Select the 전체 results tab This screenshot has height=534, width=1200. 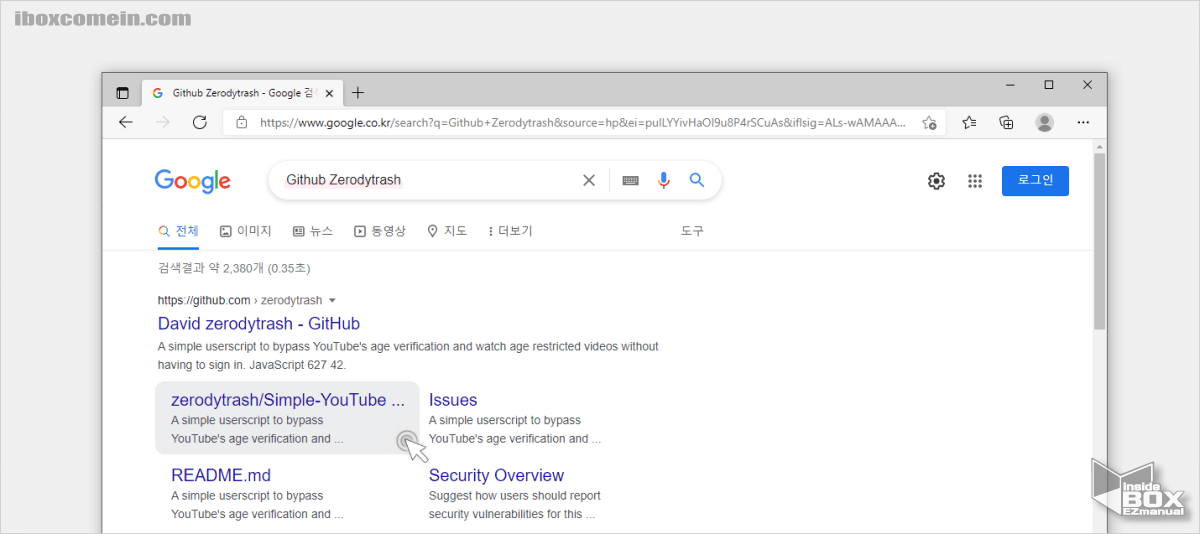pyautogui.click(x=179, y=231)
